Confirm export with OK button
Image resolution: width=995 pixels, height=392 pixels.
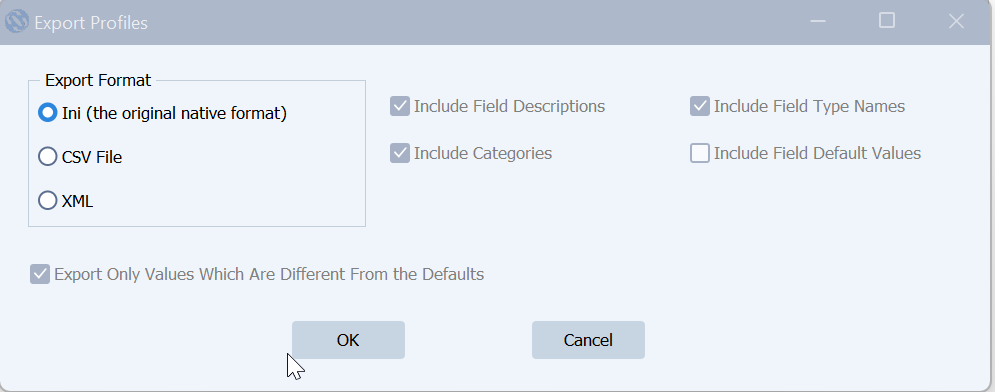click(348, 340)
